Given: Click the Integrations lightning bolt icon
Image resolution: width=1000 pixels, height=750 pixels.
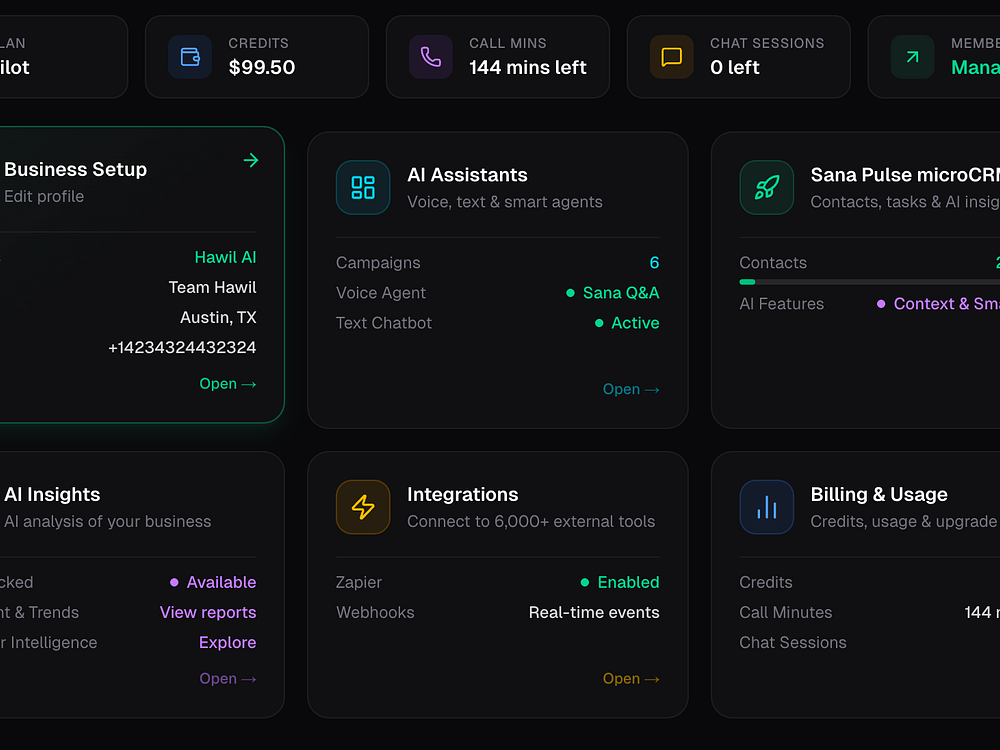Looking at the screenshot, I should 363,507.
